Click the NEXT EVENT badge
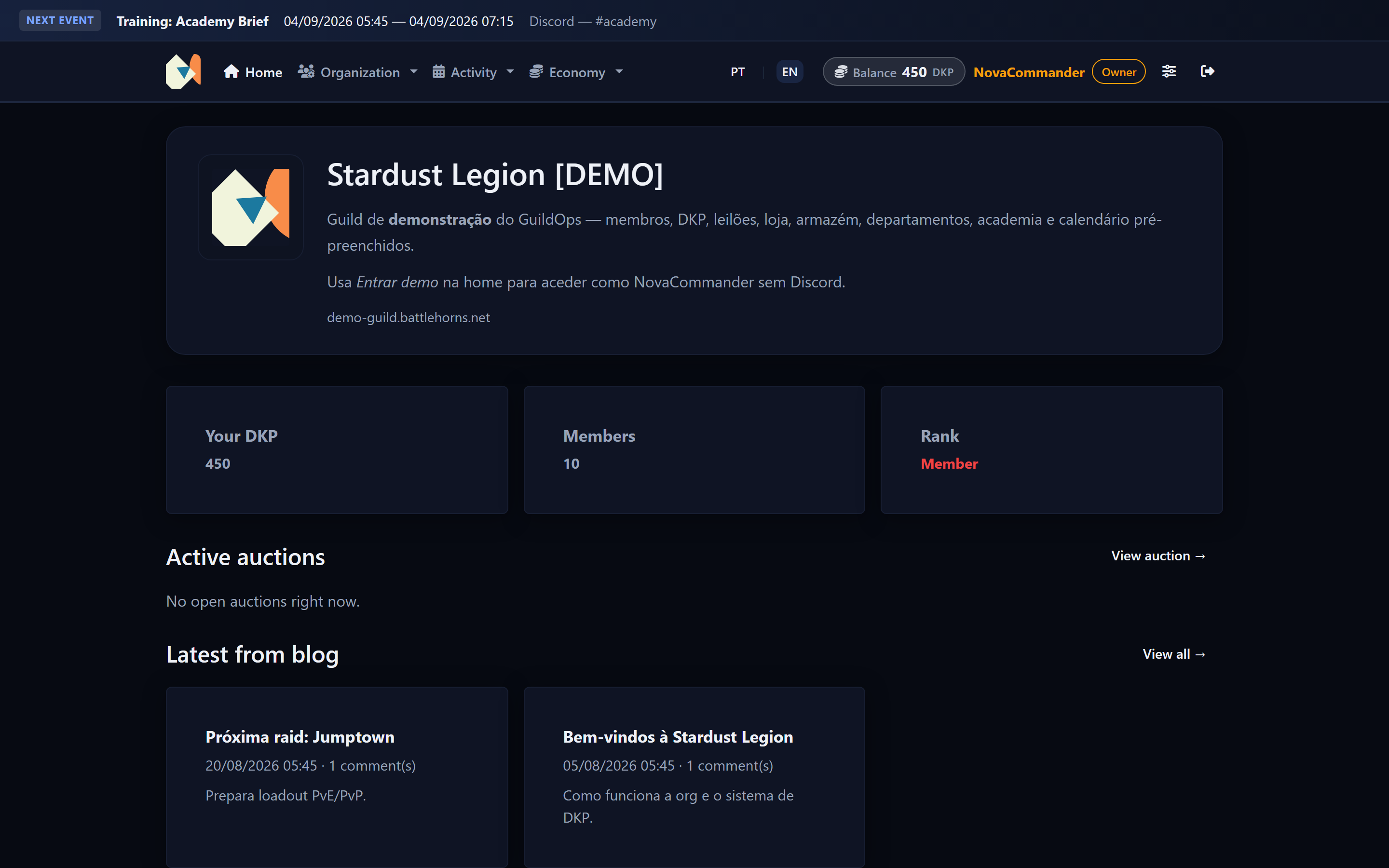Image resolution: width=1389 pixels, height=868 pixels. 60,20
